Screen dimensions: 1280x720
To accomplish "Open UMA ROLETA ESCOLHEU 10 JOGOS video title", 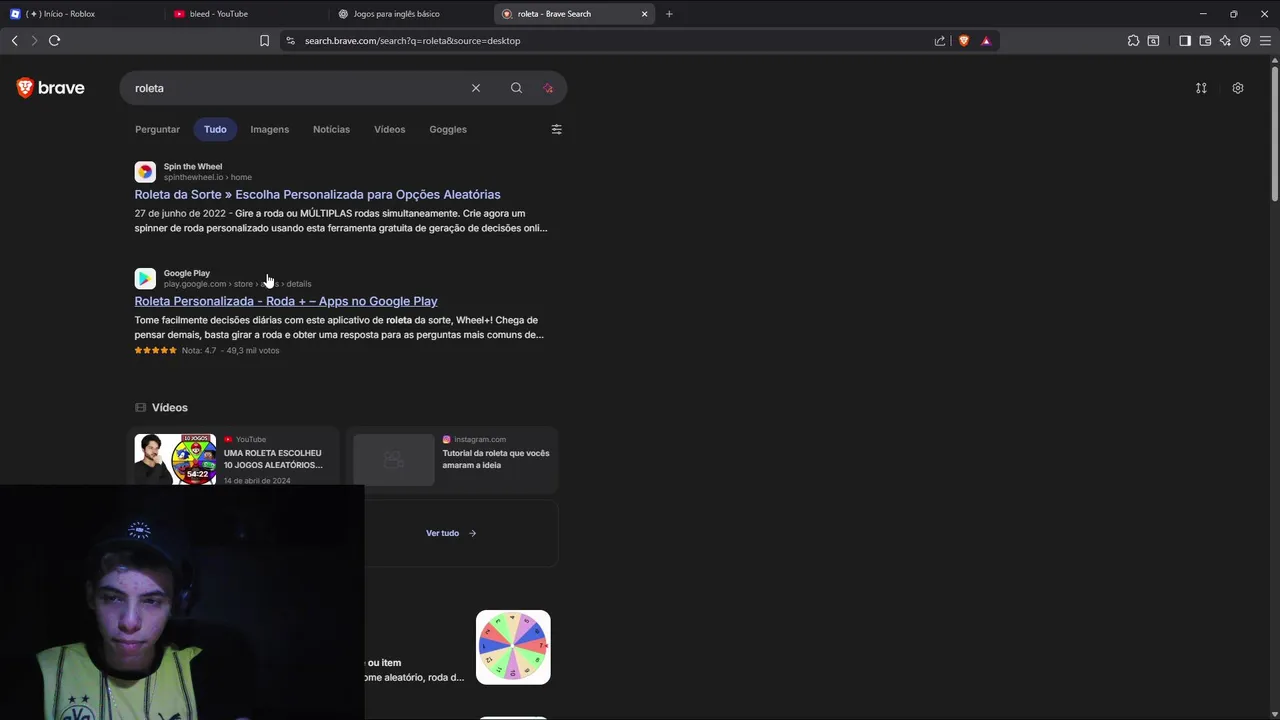I will tap(273, 459).
